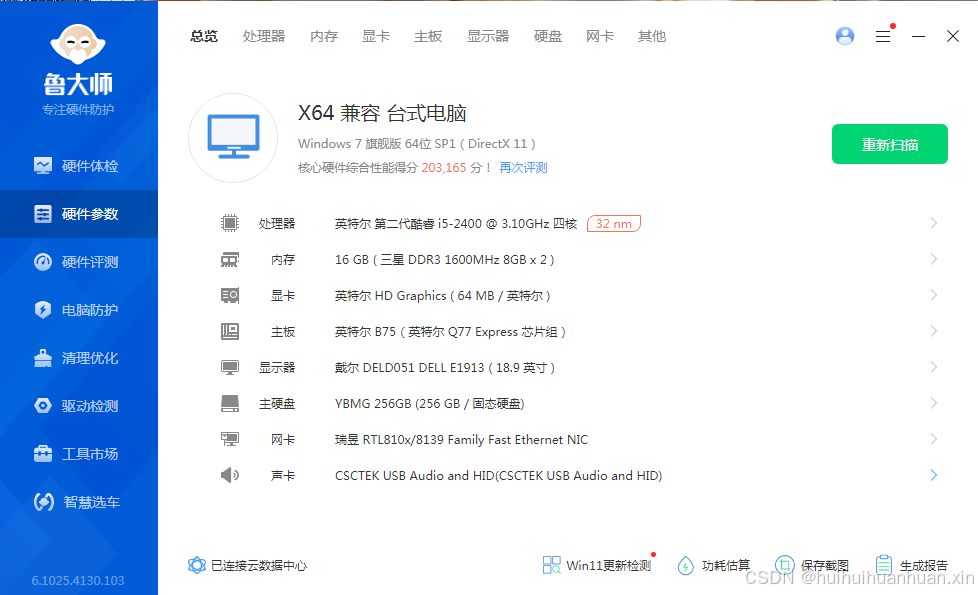Switch to the 主板 tab
The image size is (978, 595).
[428, 36]
